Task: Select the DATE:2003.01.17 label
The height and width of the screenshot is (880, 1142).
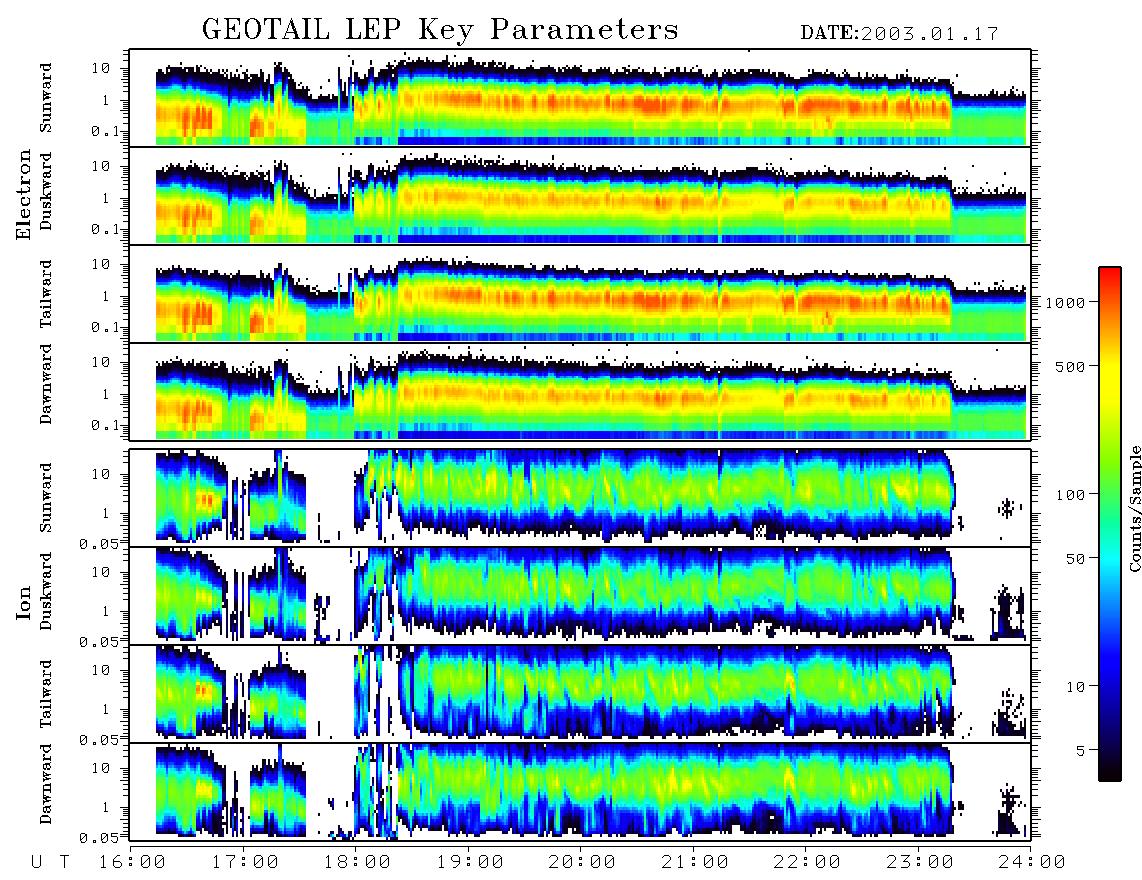Action: point(899,33)
